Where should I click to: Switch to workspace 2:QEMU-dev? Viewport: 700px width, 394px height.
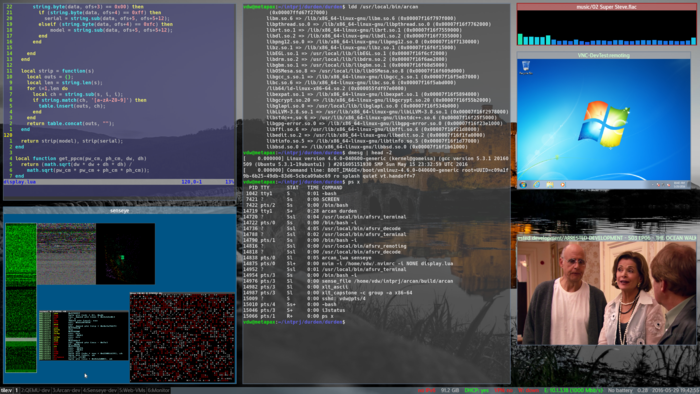point(35,390)
